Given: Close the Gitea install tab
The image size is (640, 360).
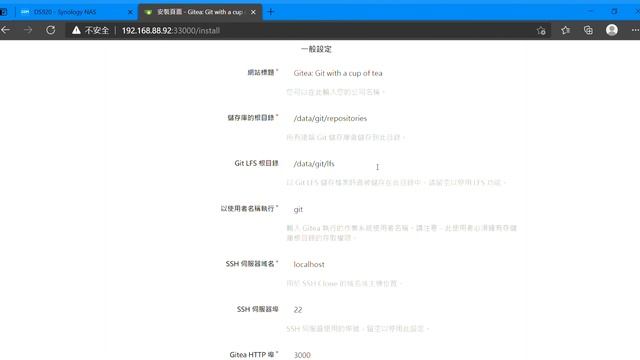Looking at the screenshot, I should tap(253, 12).
